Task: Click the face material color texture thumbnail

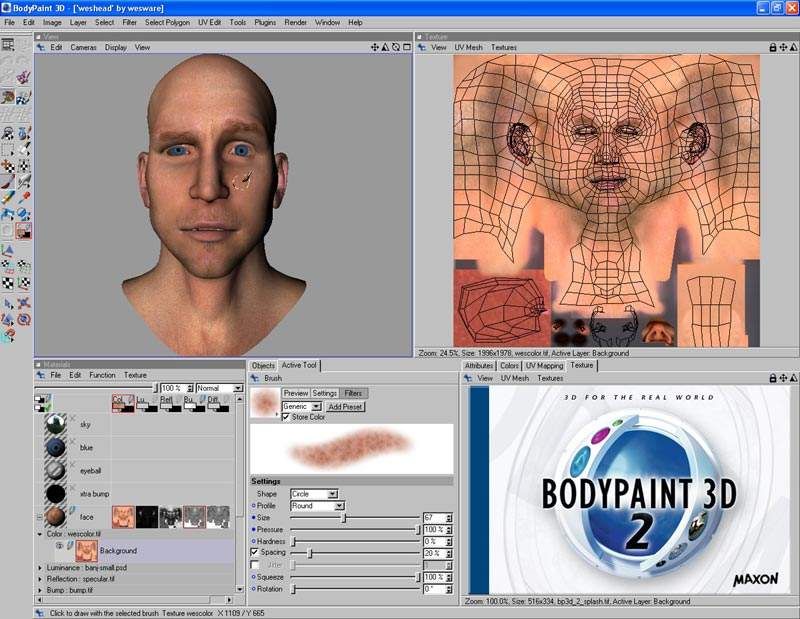Action: tap(123, 517)
